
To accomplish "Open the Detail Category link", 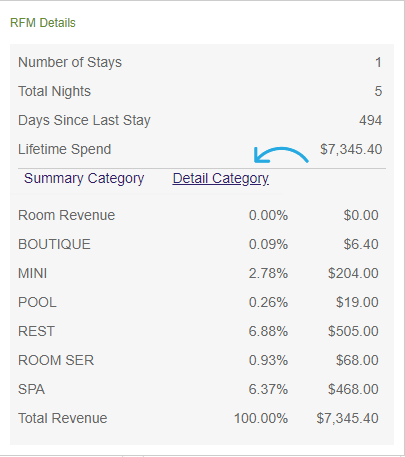I will [x=221, y=178].
